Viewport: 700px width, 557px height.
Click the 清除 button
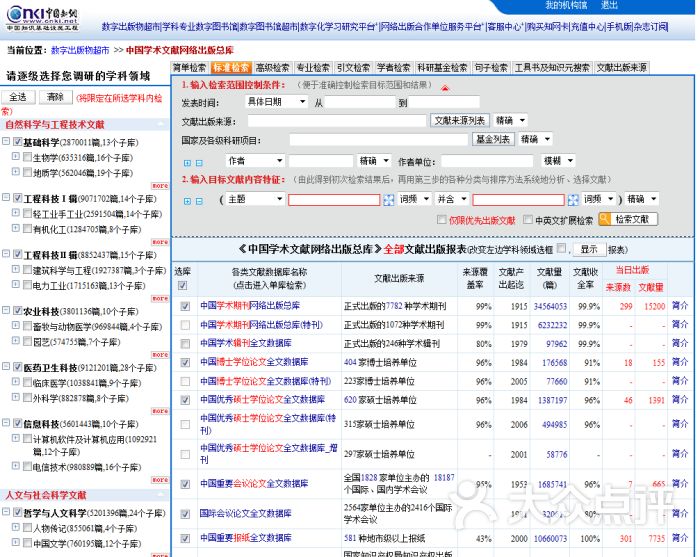(55, 97)
